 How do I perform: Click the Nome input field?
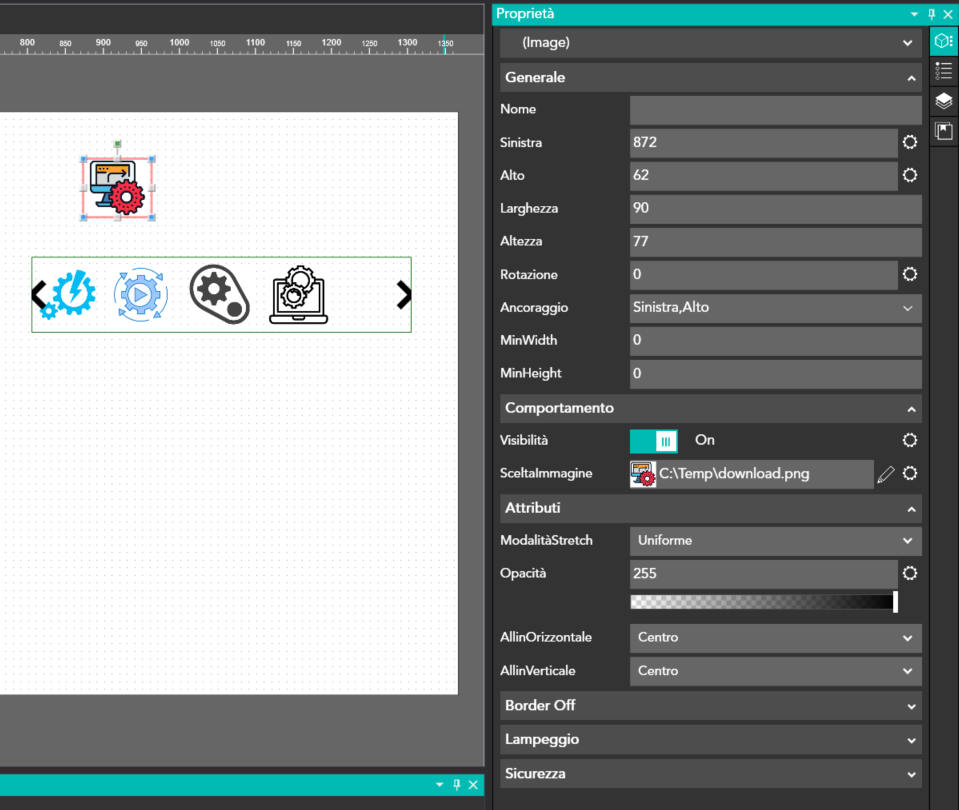[775, 110]
